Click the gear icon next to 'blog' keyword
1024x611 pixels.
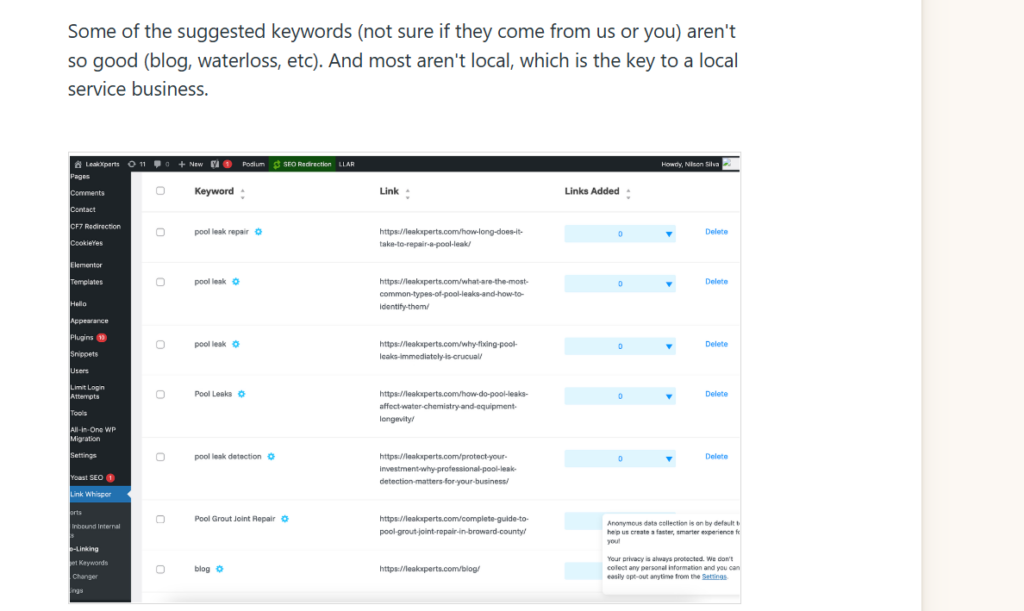point(220,569)
